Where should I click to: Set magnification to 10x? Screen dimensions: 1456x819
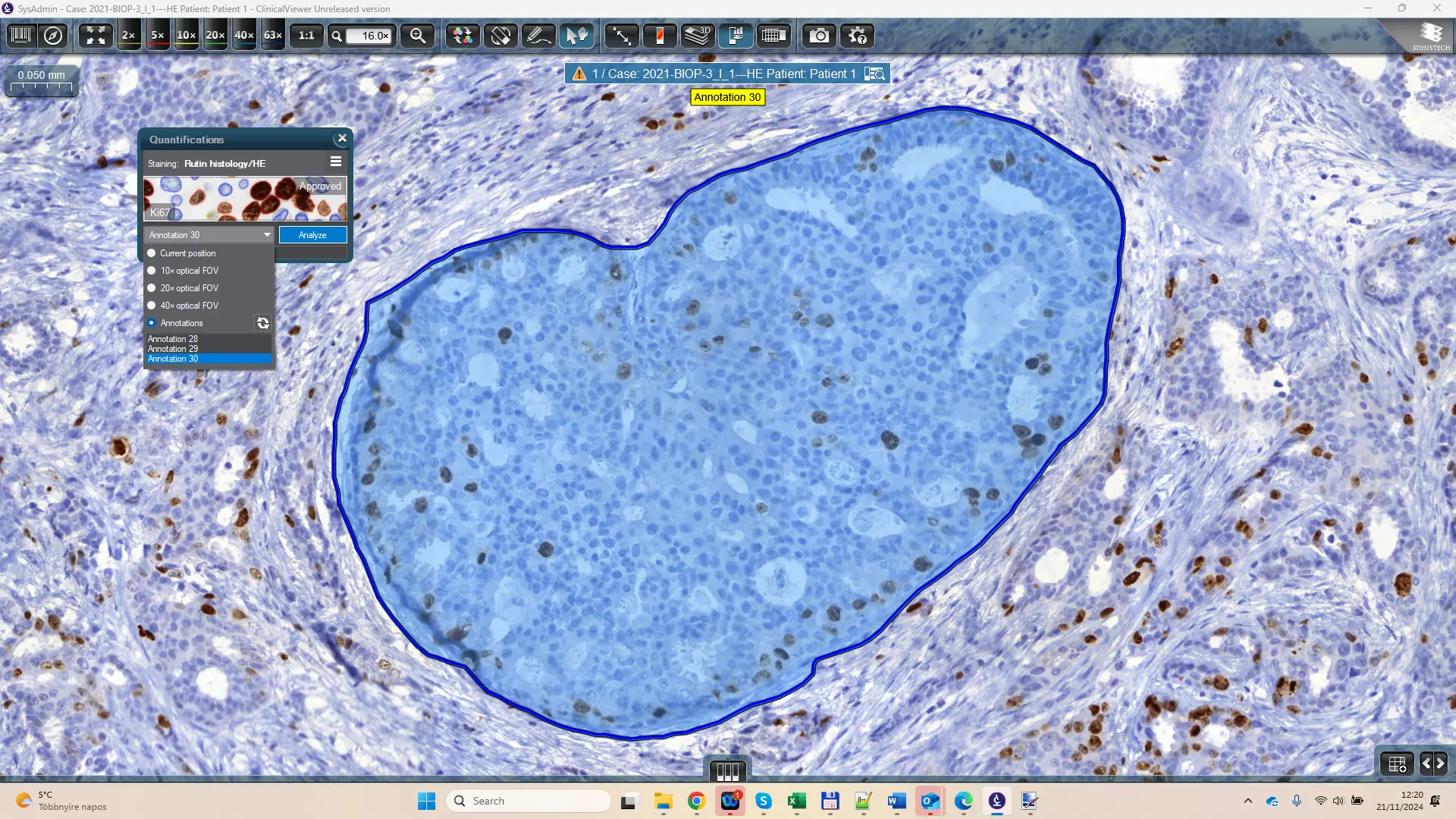pyautogui.click(x=187, y=36)
